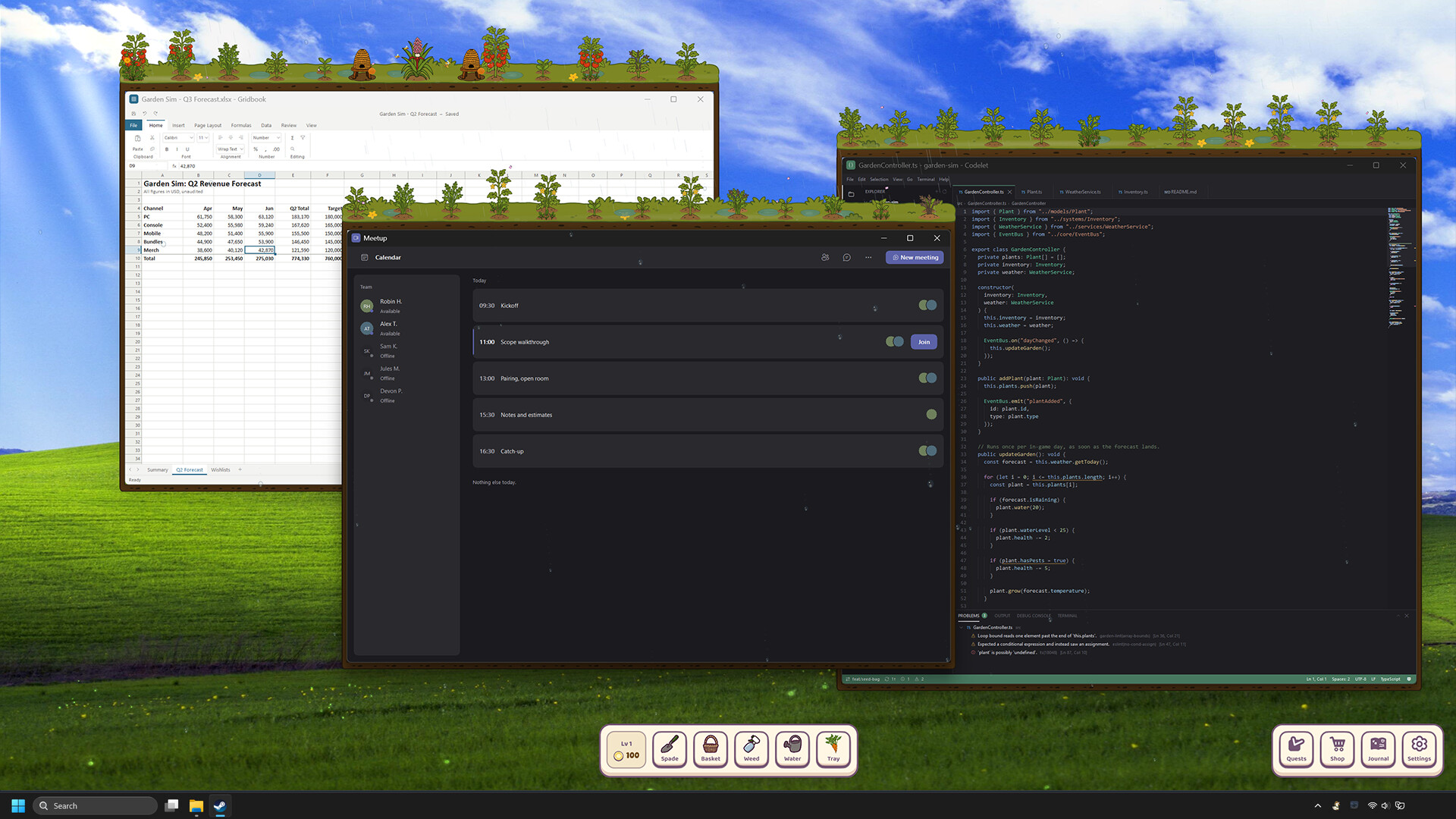
Task: Click Paste icon in Gridbook ribbon
Action: pyautogui.click(x=137, y=139)
